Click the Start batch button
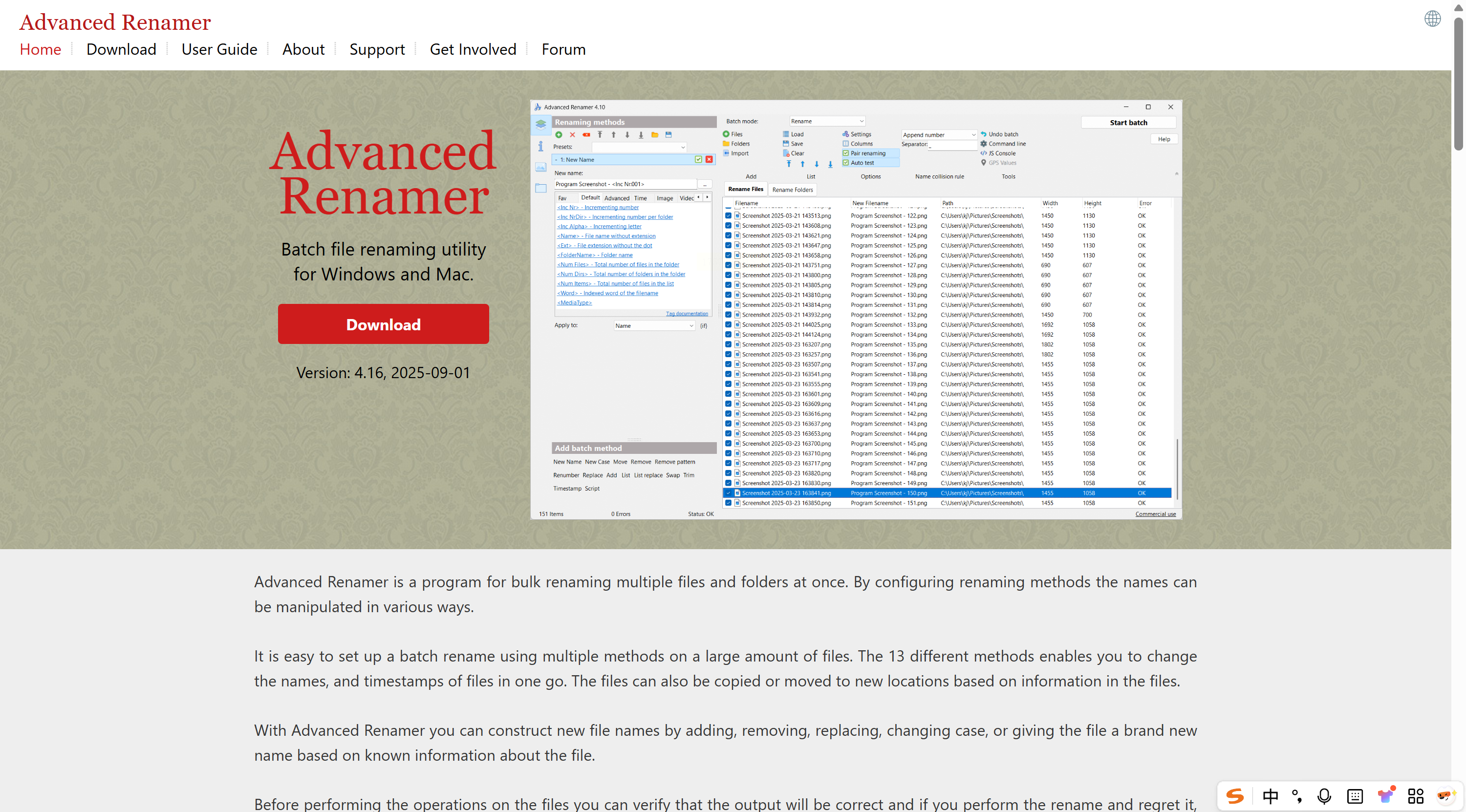This screenshot has width=1466, height=812. point(1128,123)
